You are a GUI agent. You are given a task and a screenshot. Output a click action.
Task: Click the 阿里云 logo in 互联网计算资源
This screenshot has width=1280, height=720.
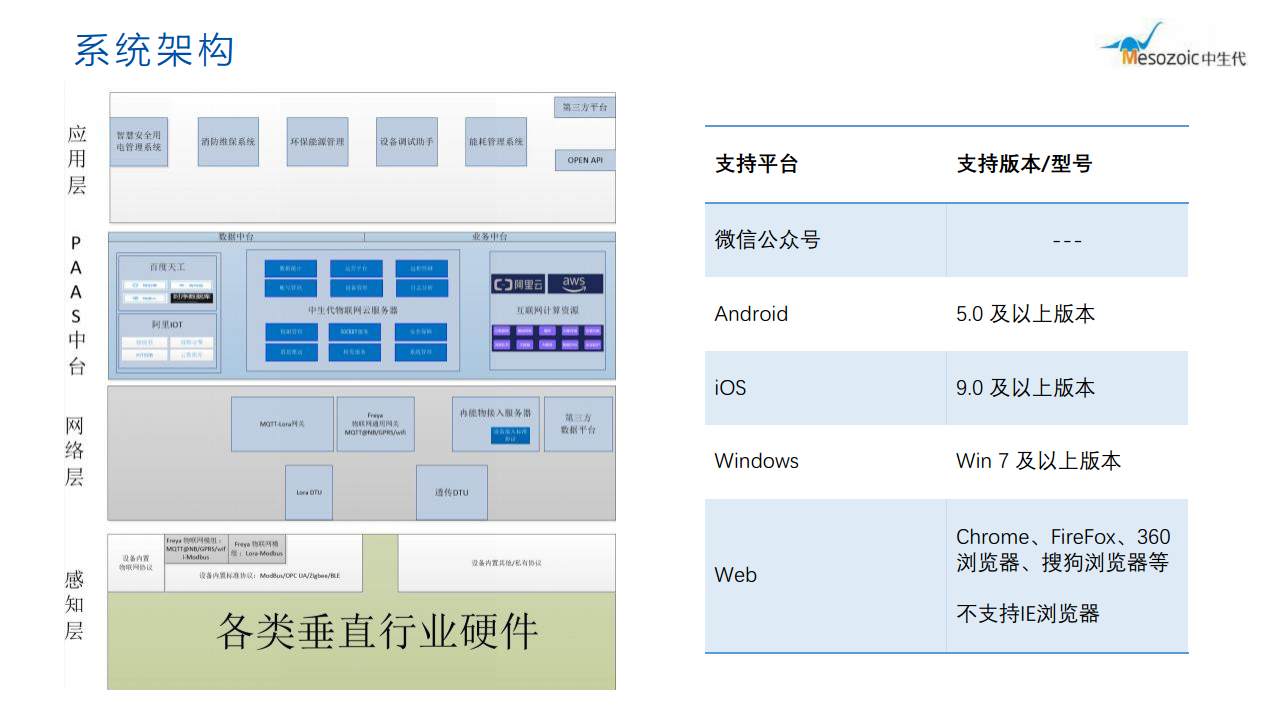click(x=518, y=284)
